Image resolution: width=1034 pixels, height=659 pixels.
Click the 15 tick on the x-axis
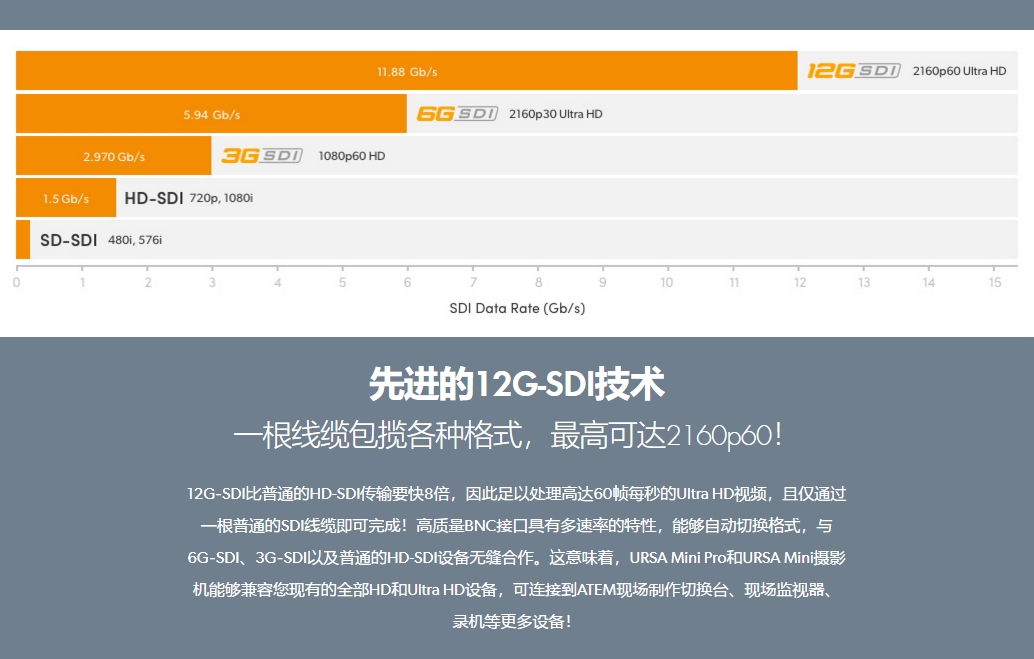(x=995, y=283)
